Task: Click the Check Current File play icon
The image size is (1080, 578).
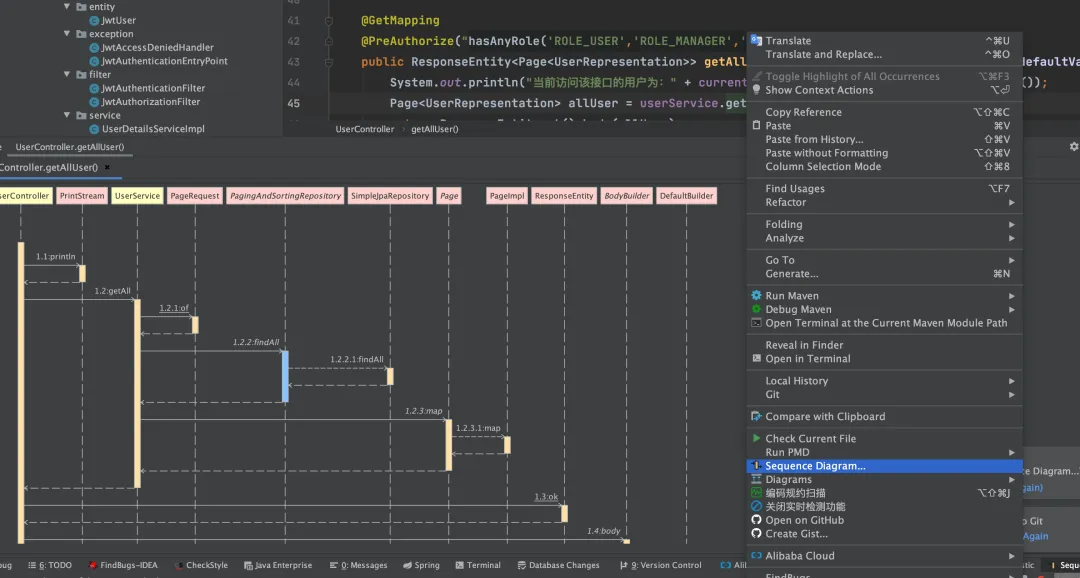Action: (x=756, y=439)
